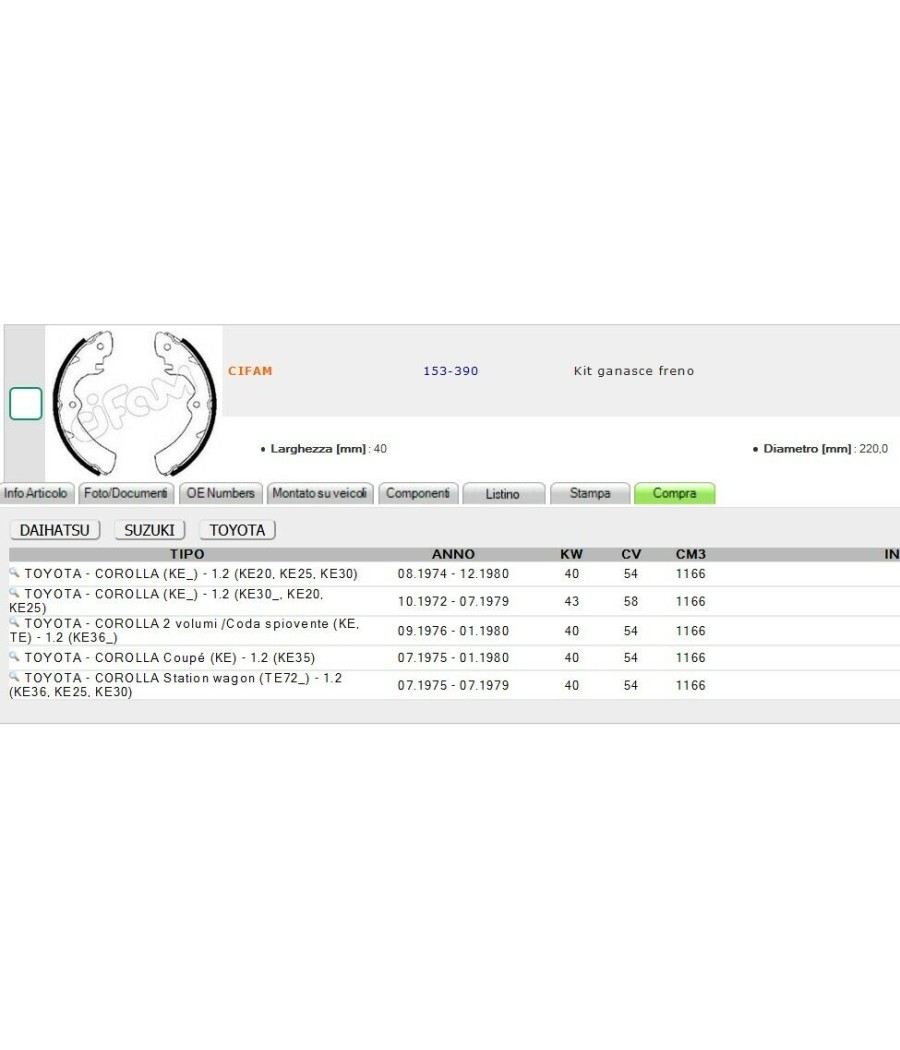The height and width of the screenshot is (1050, 900).
Task: Click the Larghezza [mm] : 40 specification
Action: pyautogui.click(x=324, y=449)
